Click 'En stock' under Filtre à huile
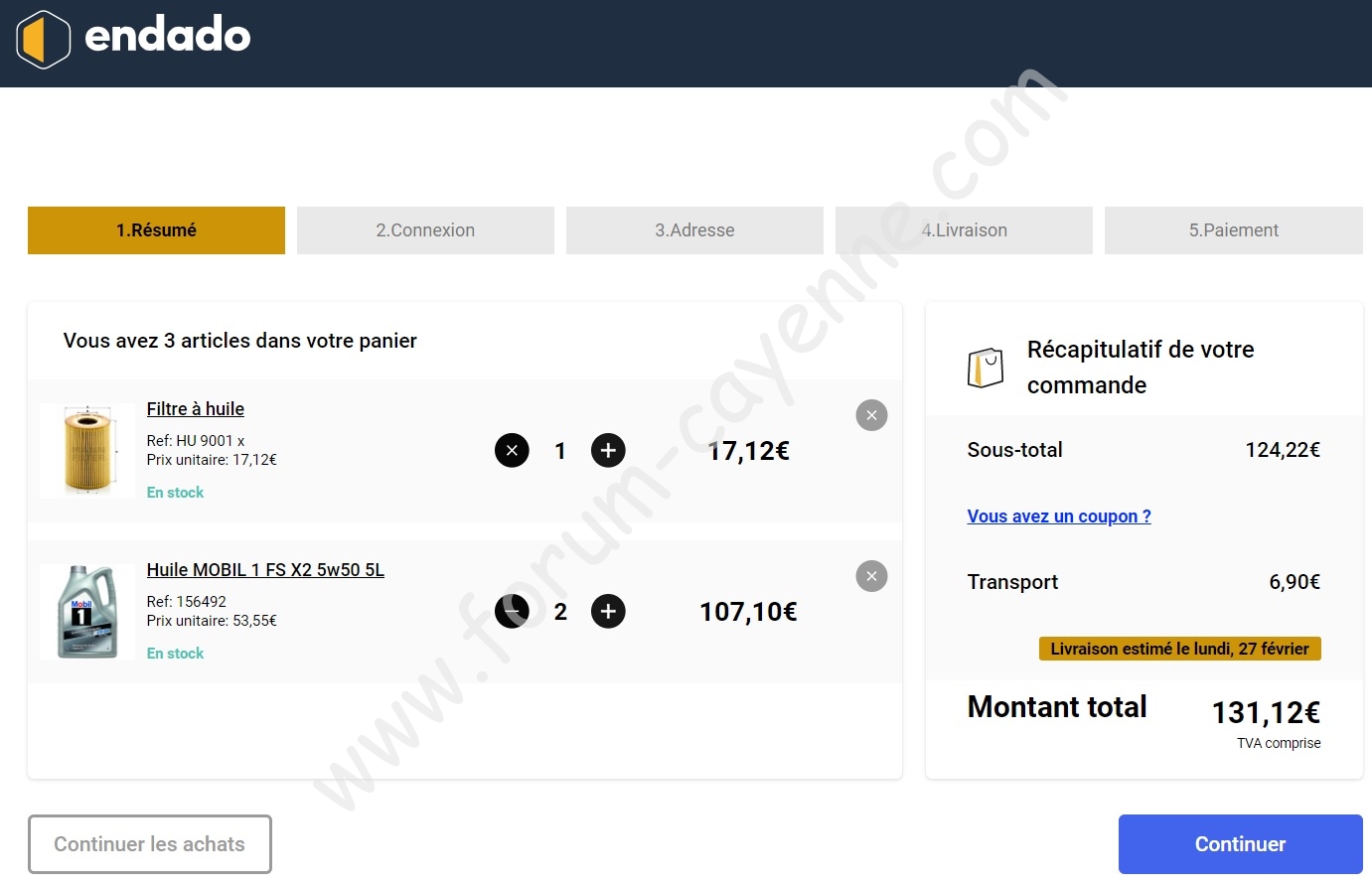 click(x=175, y=493)
